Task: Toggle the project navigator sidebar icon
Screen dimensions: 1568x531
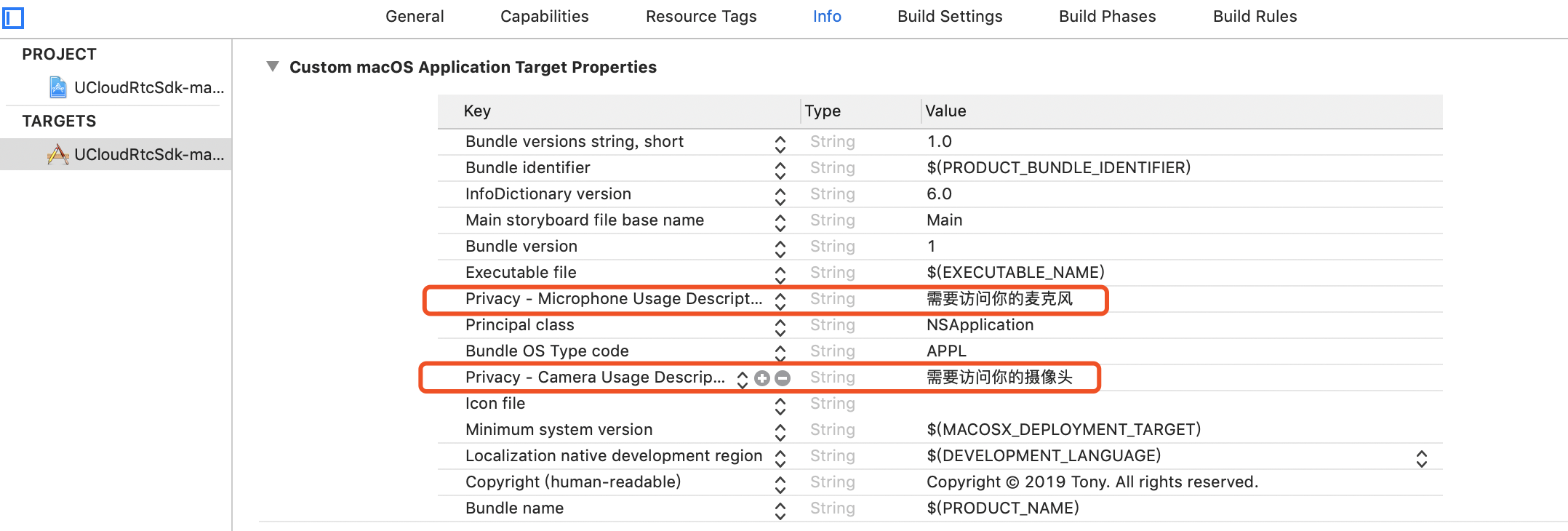Action: click(13, 17)
